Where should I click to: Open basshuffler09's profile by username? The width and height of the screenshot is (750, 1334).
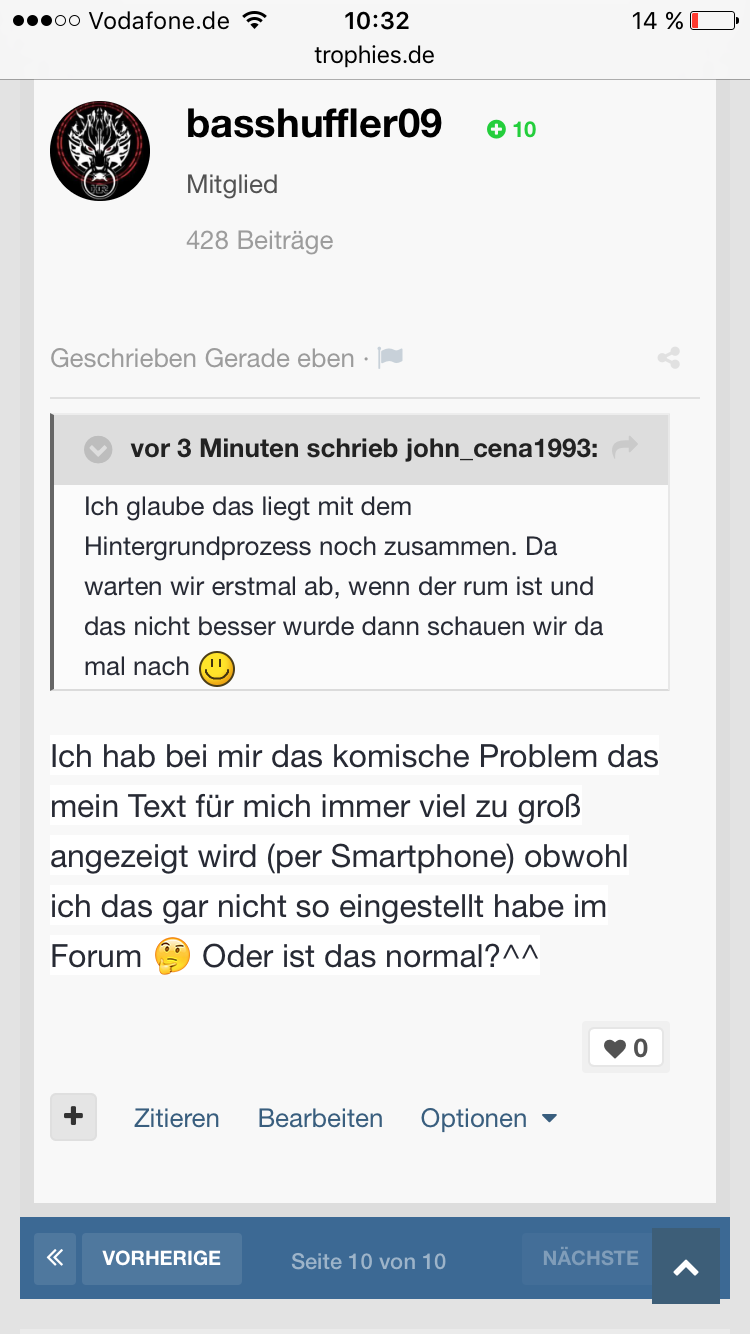(x=314, y=125)
